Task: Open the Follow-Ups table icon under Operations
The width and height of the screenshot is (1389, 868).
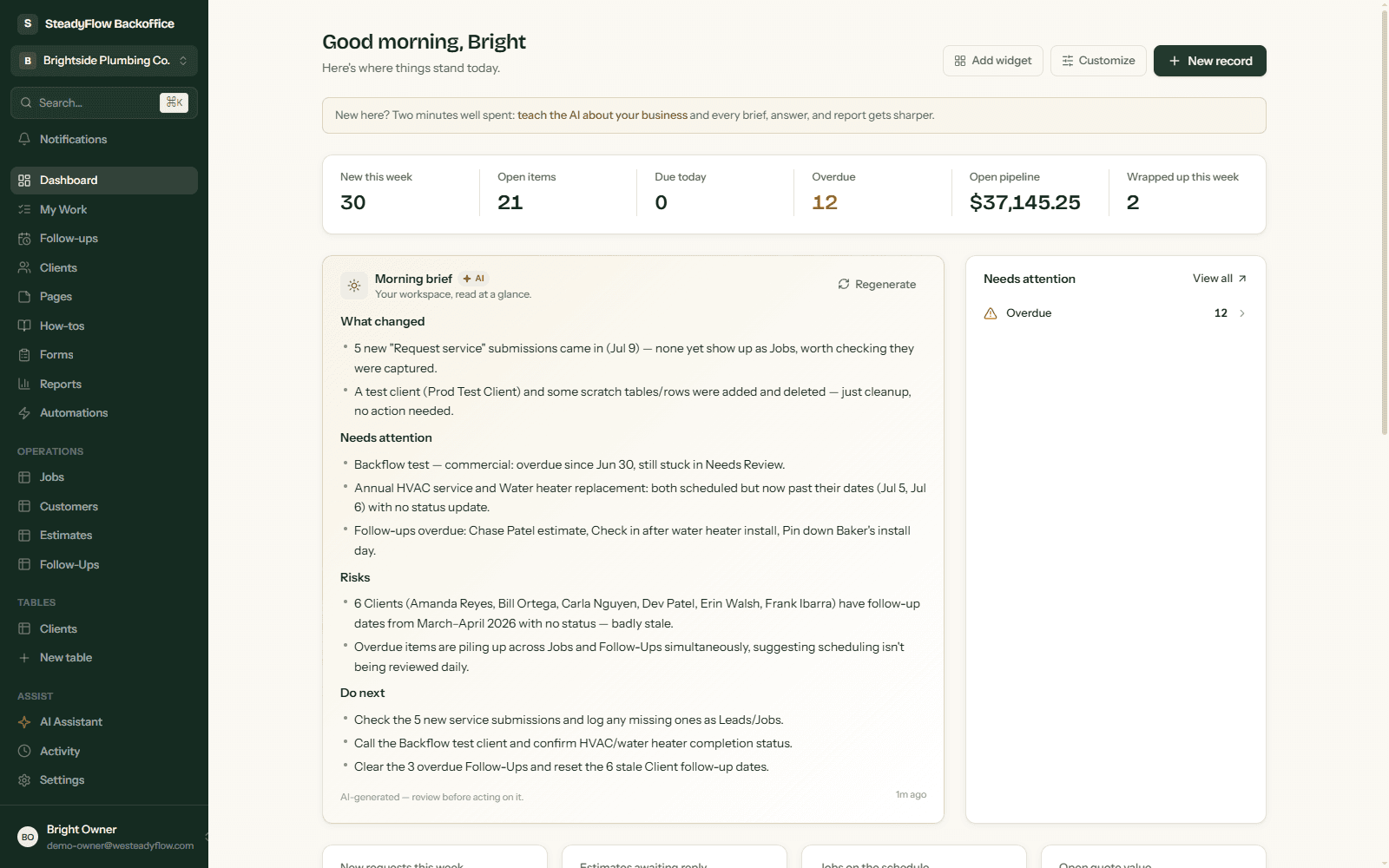Action: (x=24, y=564)
